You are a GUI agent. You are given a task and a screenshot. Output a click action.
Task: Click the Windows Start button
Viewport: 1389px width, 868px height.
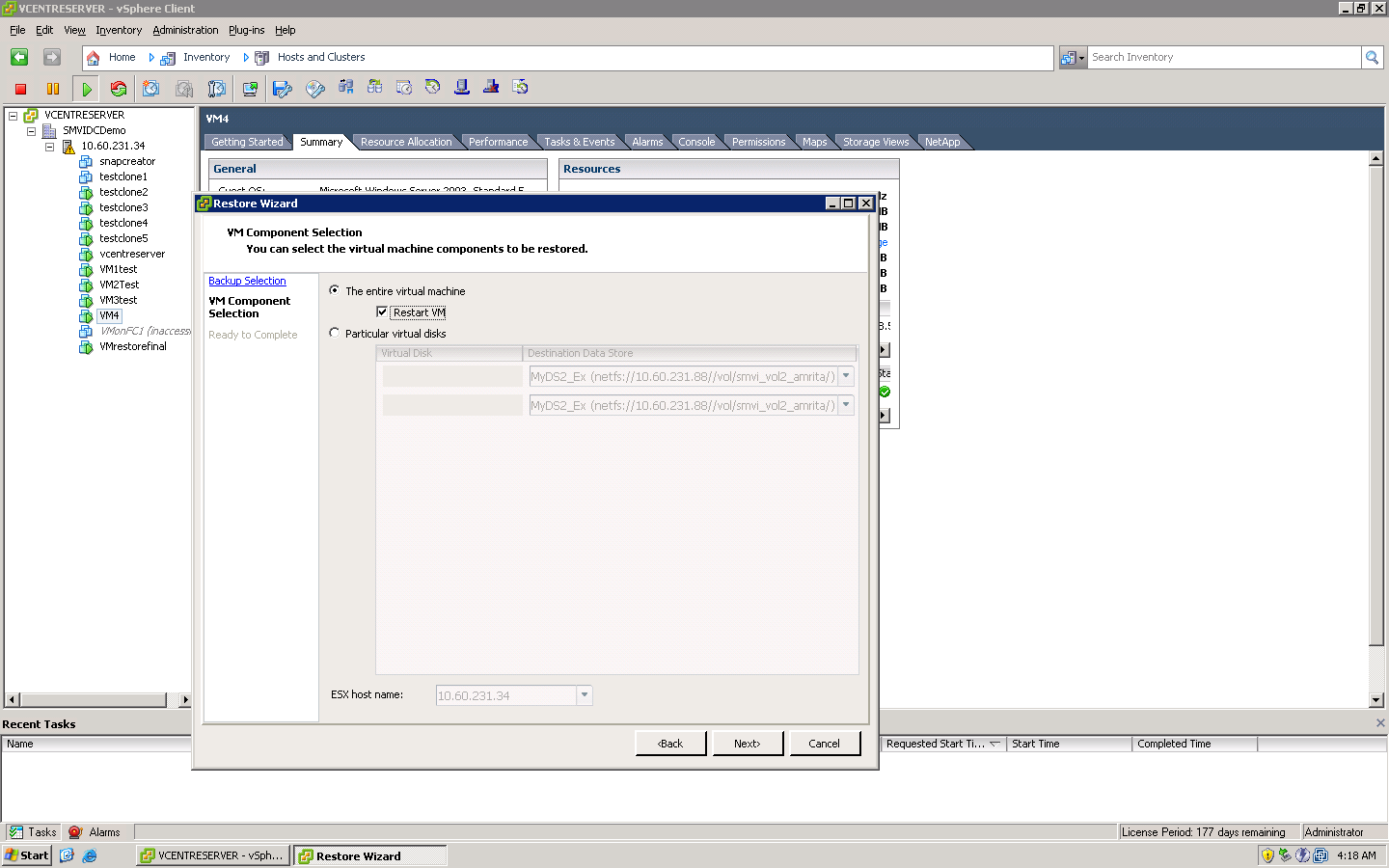coord(26,855)
